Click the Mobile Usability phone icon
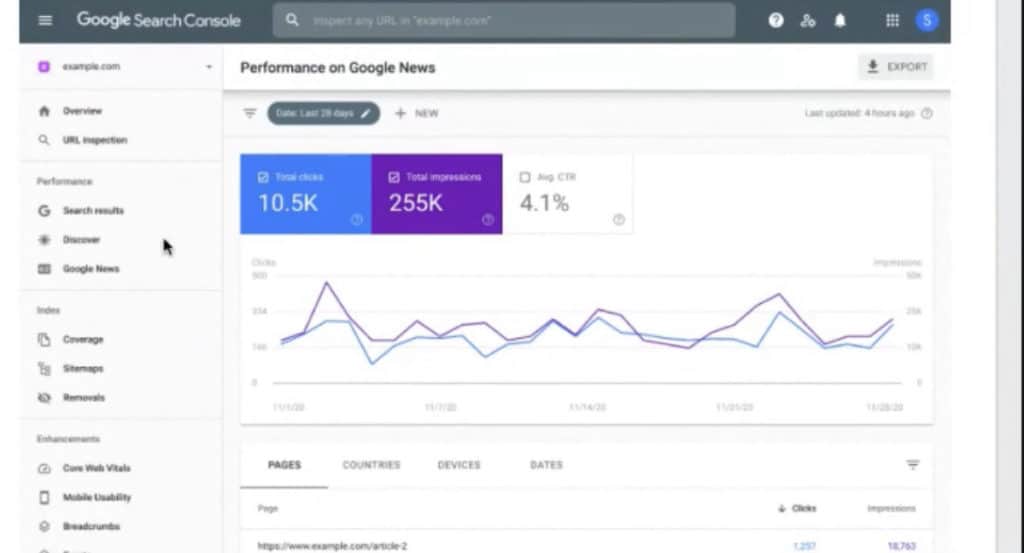The width and height of the screenshot is (1024, 553). point(44,498)
